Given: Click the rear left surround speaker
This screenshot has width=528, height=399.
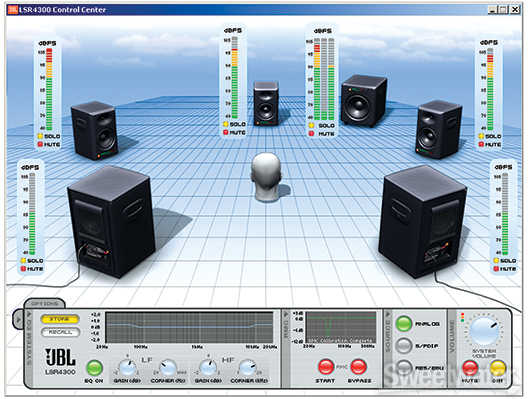Looking at the screenshot, I should 111,222.
